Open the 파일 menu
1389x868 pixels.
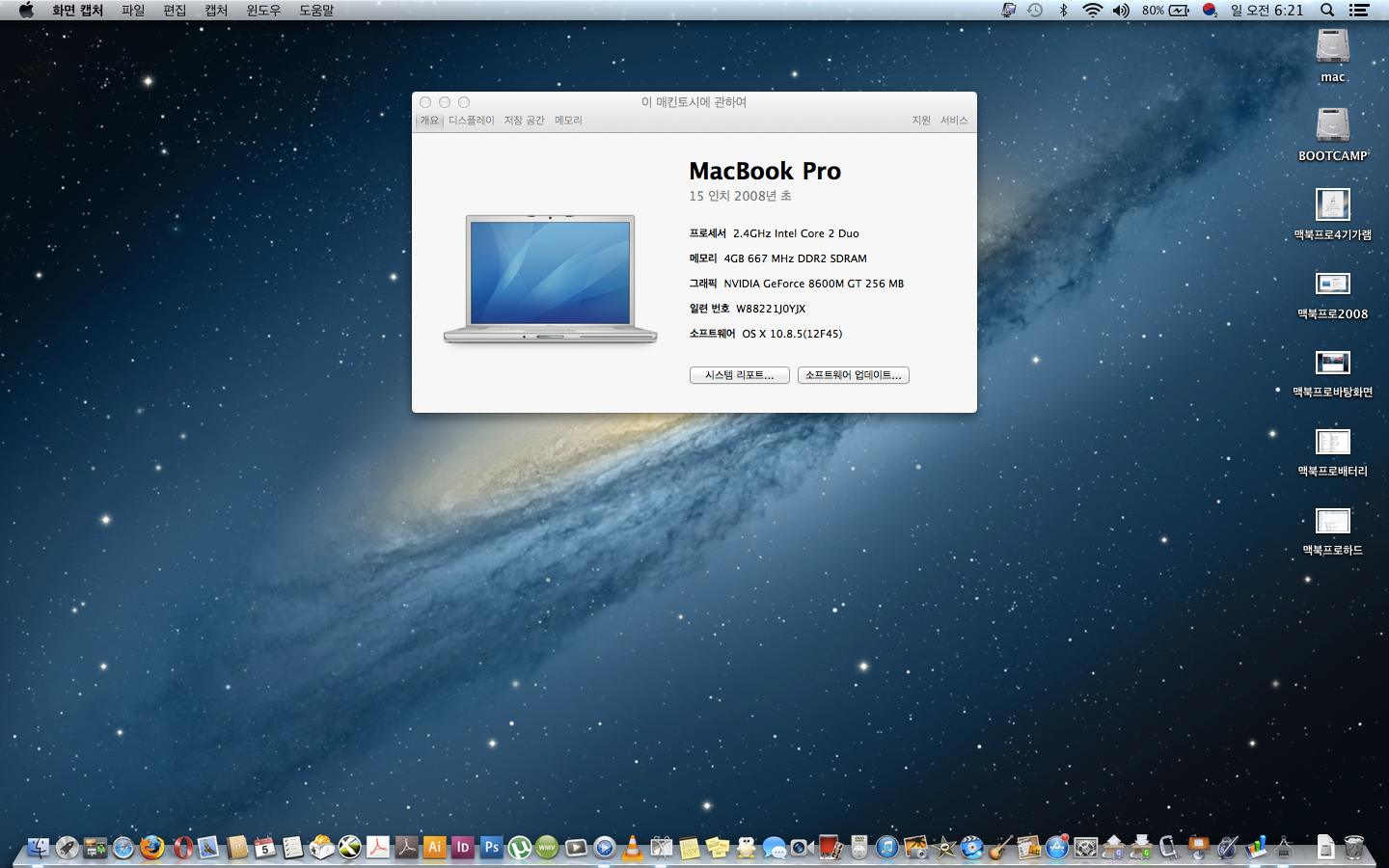pos(133,11)
